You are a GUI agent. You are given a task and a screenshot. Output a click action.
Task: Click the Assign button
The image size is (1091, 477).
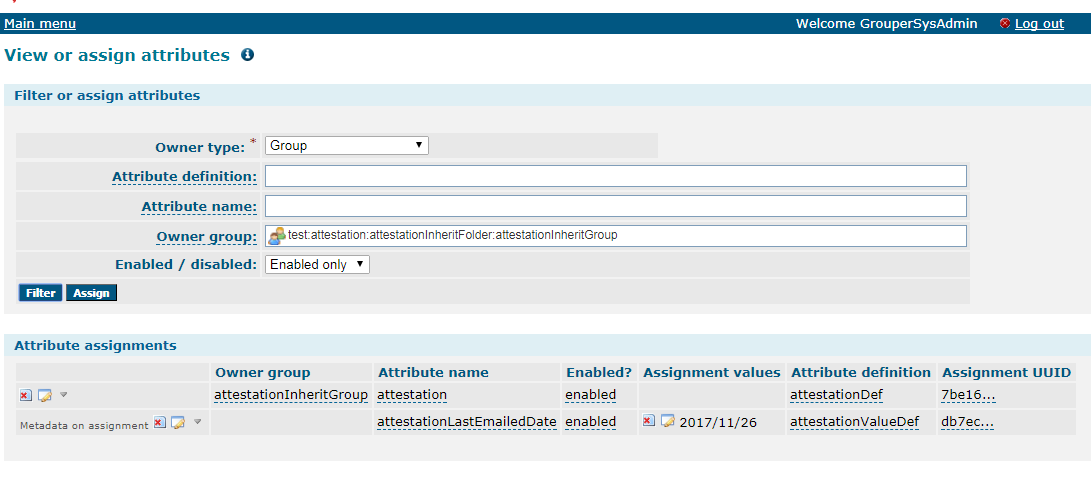coord(91,293)
